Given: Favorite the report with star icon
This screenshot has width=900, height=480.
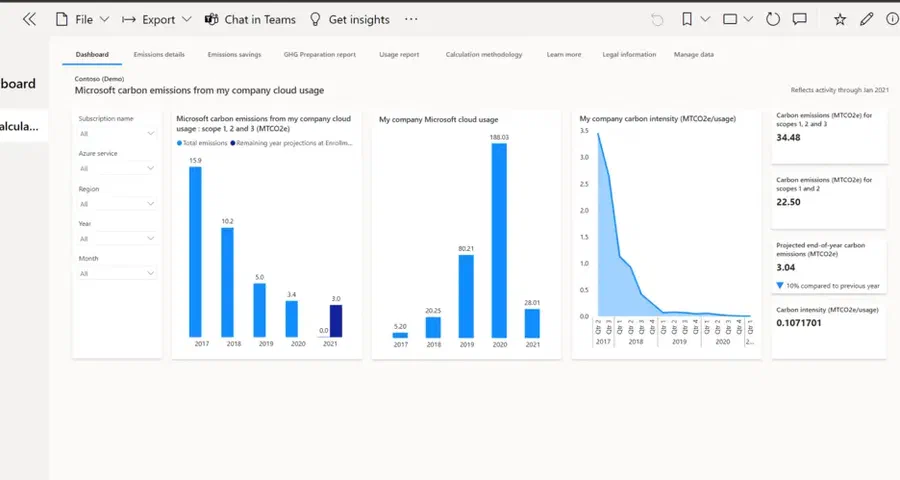Looking at the screenshot, I should tap(840, 20).
